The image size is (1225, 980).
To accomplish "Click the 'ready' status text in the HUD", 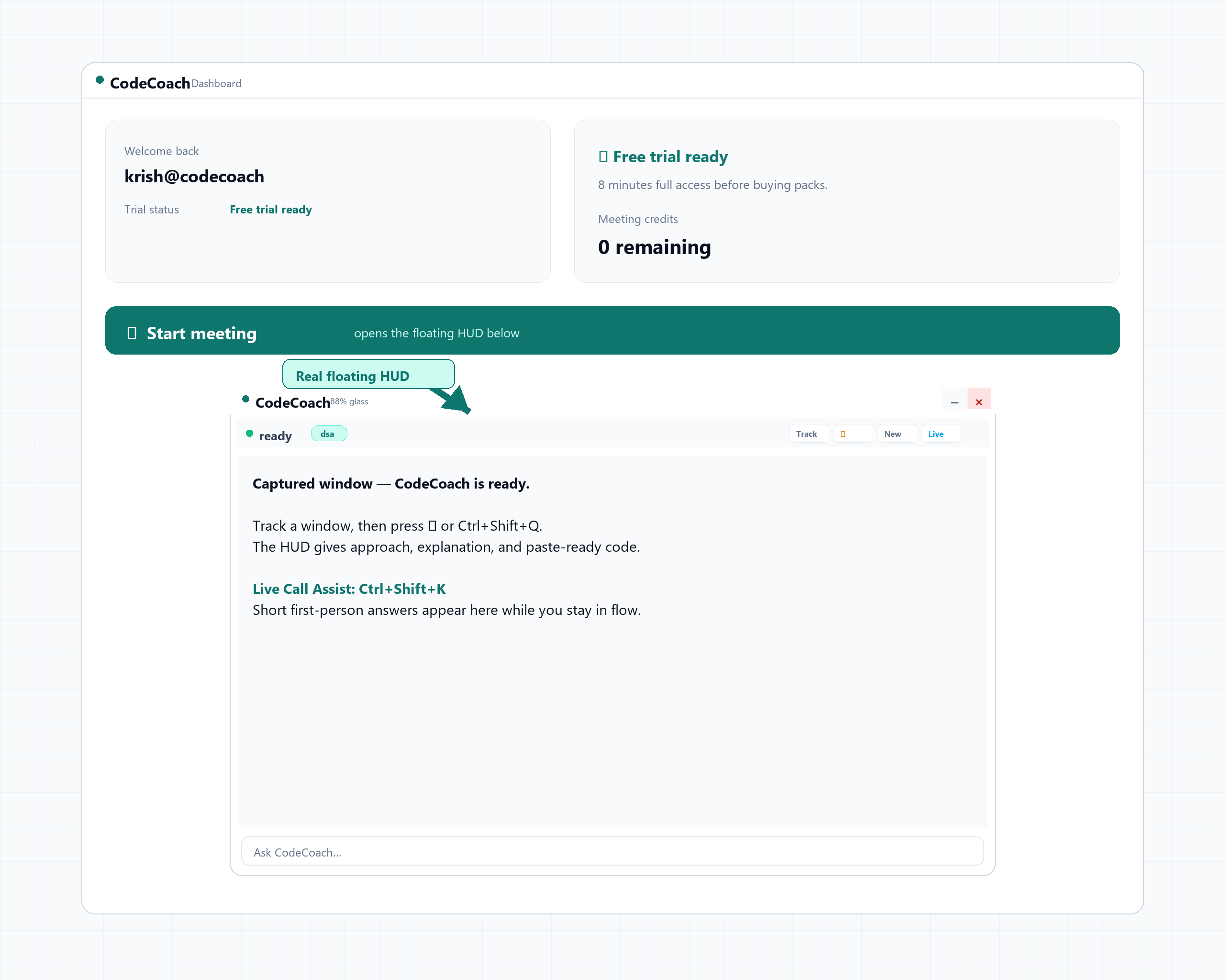I will point(275,436).
